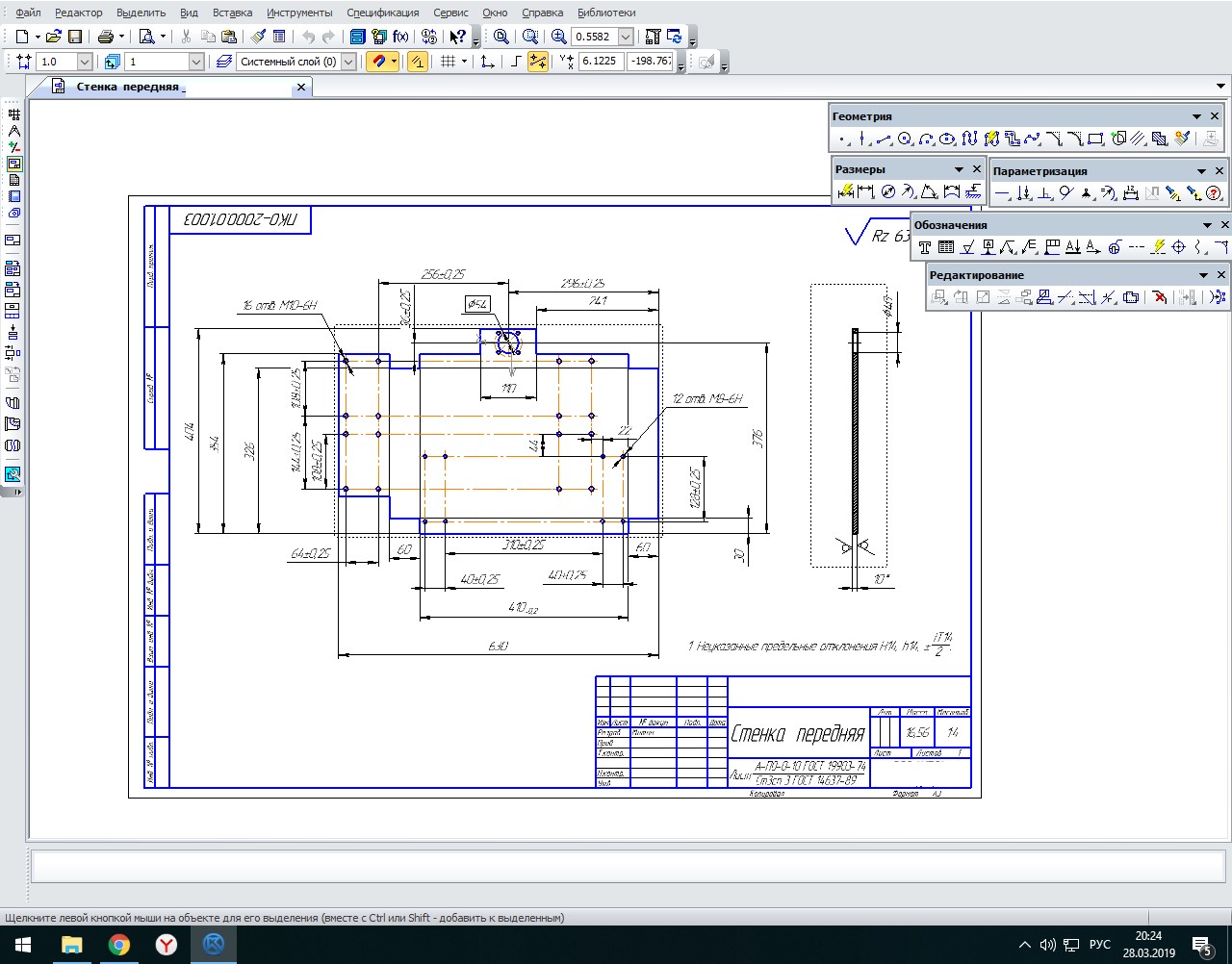Switch to the Стенка передняя document tab

[128, 87]
